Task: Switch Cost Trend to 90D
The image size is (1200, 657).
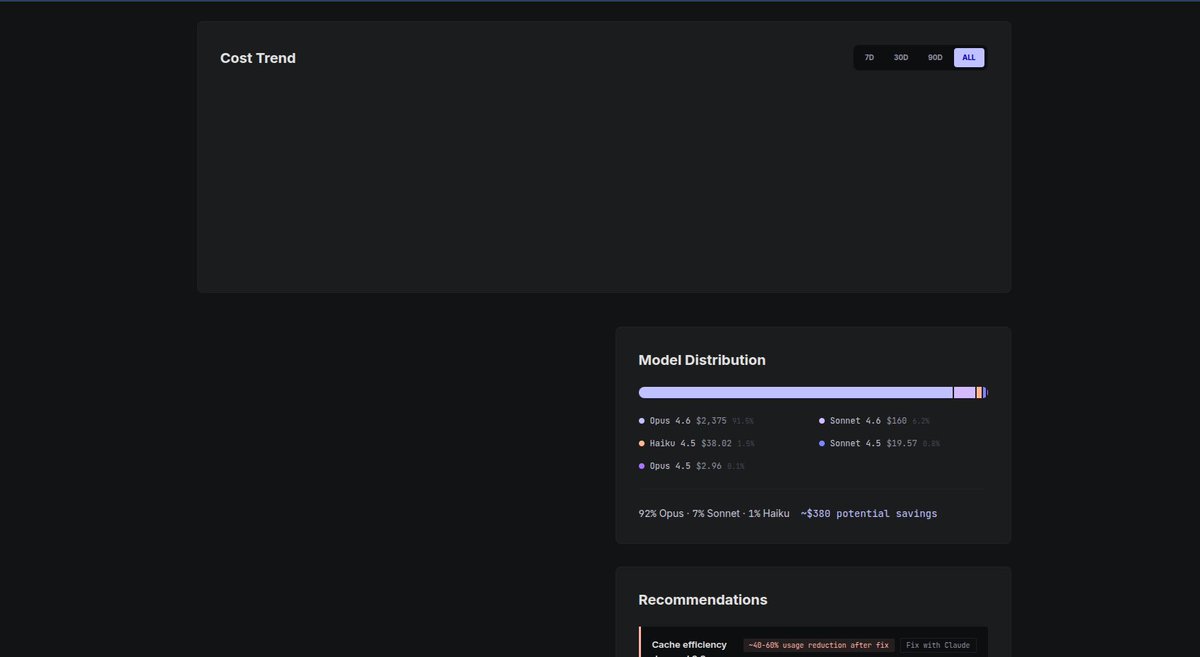Action: tap(935, 58)
